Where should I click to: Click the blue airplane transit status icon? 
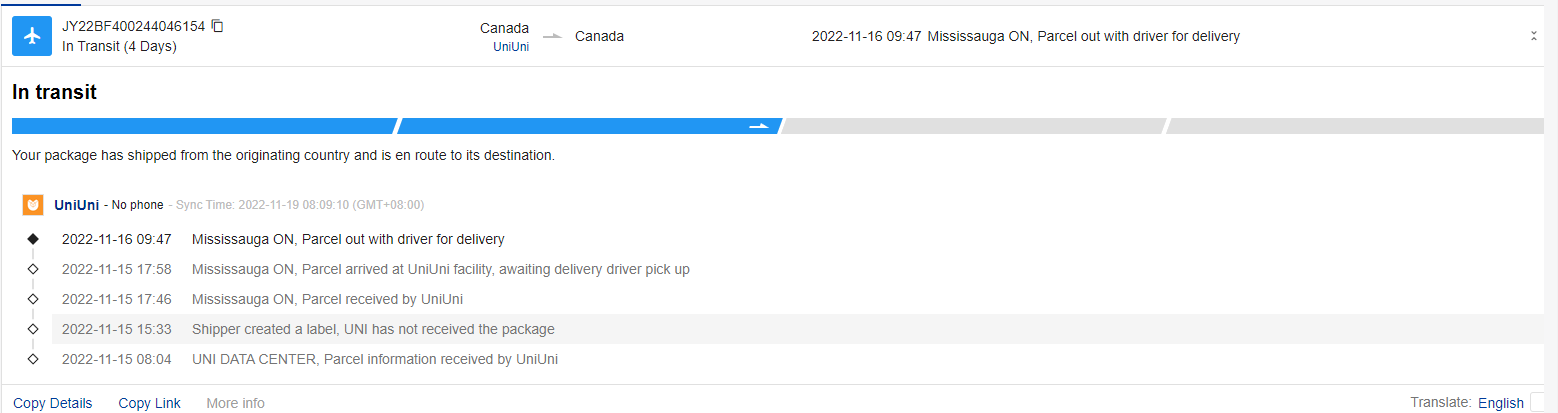[x=32, y=36]
